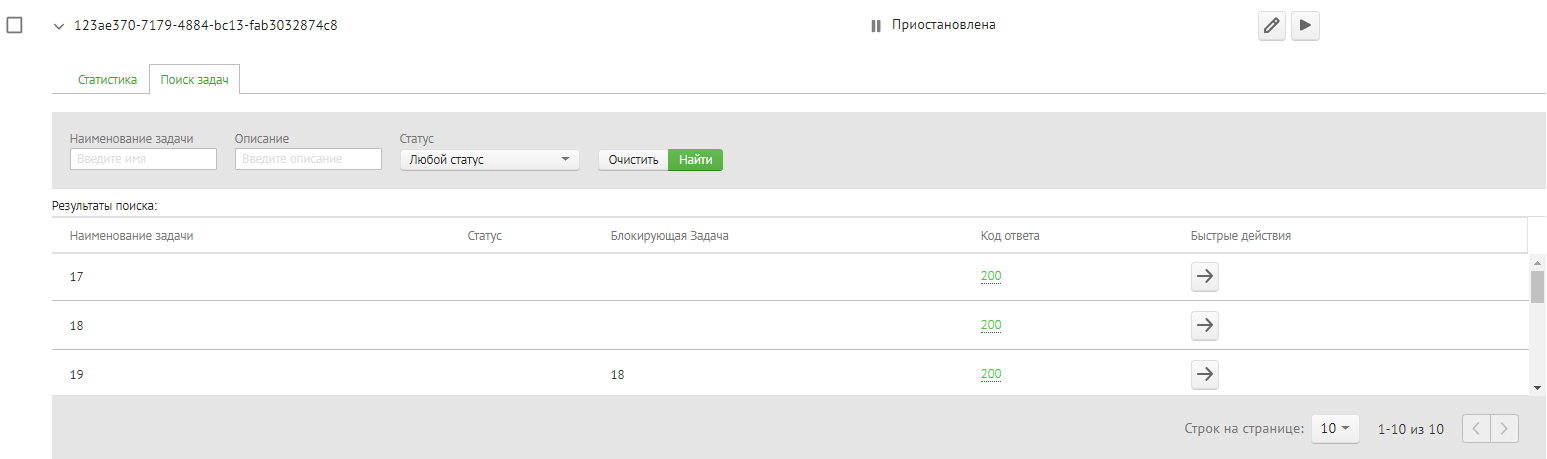This screenshot has width=1547, height=459.
Task: Switch to the Статистика tab
Action: click(x=107, y=80)
